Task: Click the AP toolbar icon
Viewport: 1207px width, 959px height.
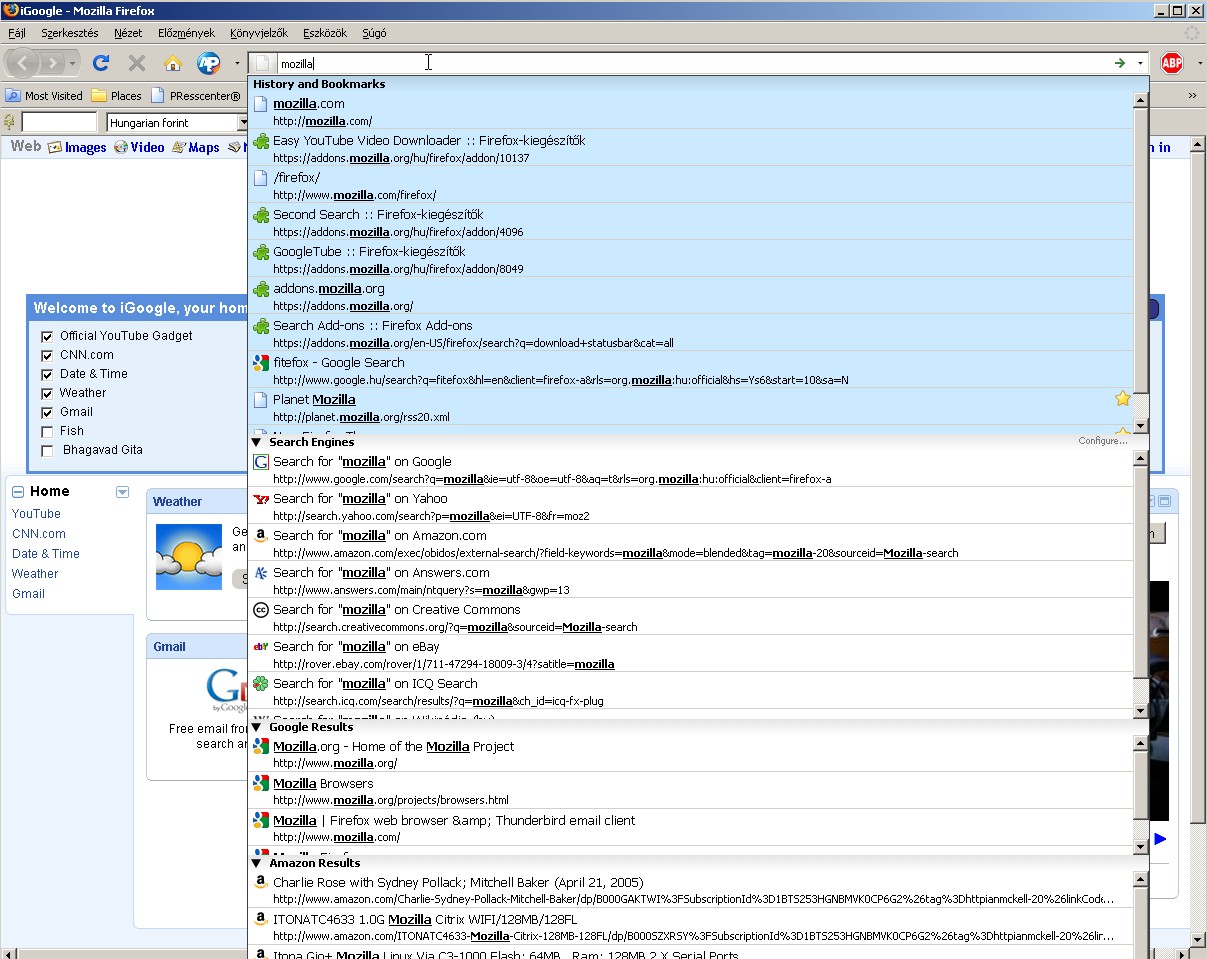Action: (209, 63)
